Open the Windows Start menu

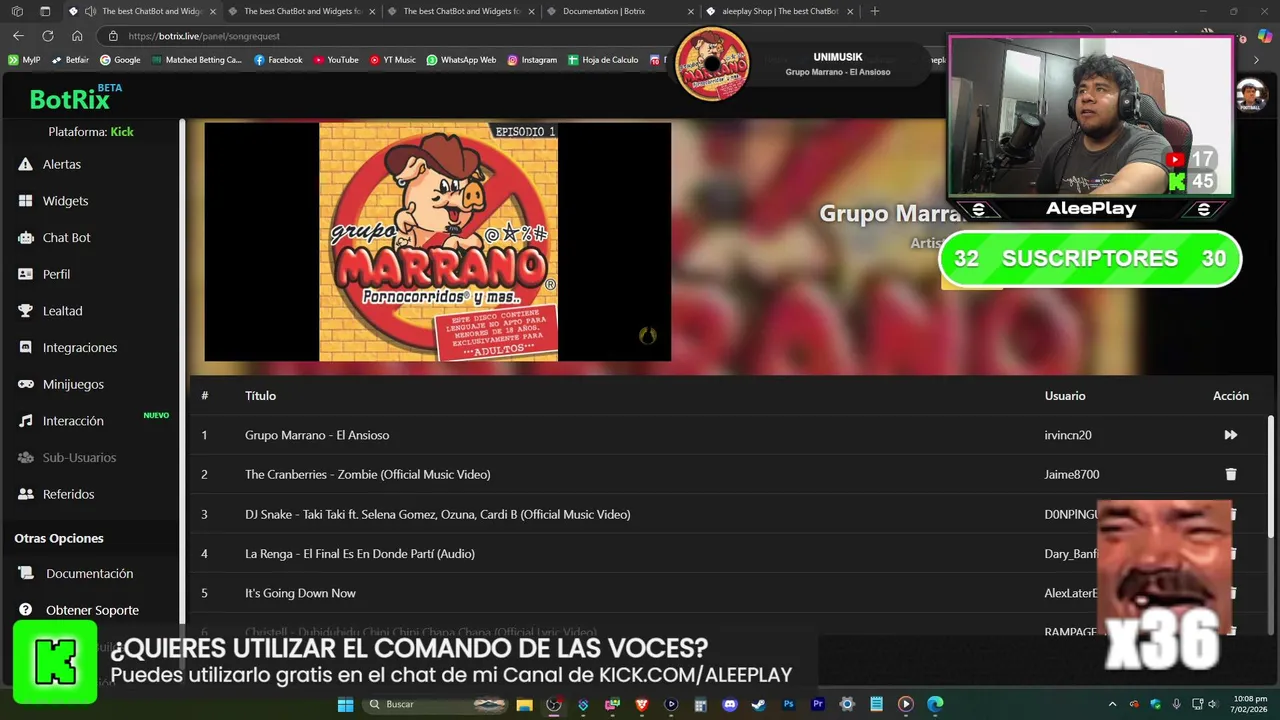pyautogui.click(x=345, y=704)
